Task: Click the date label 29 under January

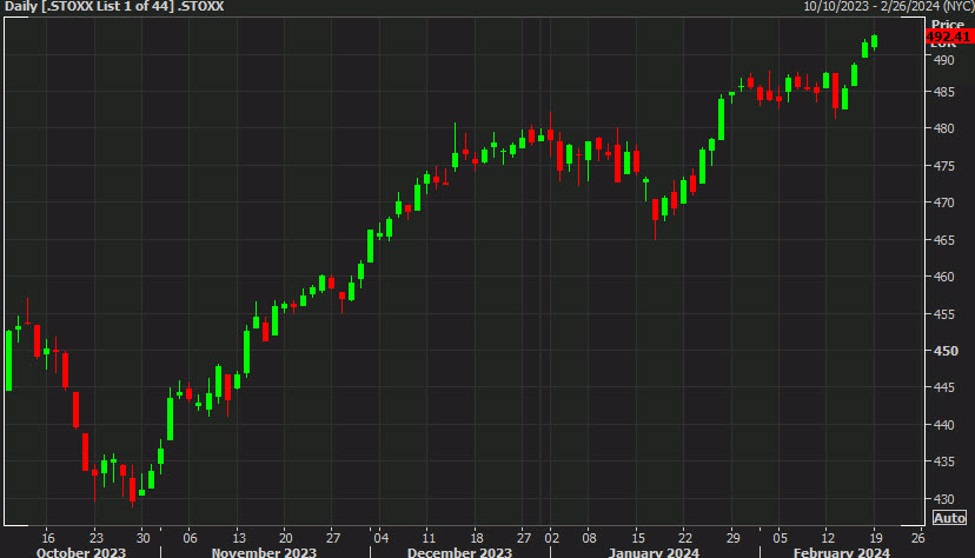Action: pos(733,538)
